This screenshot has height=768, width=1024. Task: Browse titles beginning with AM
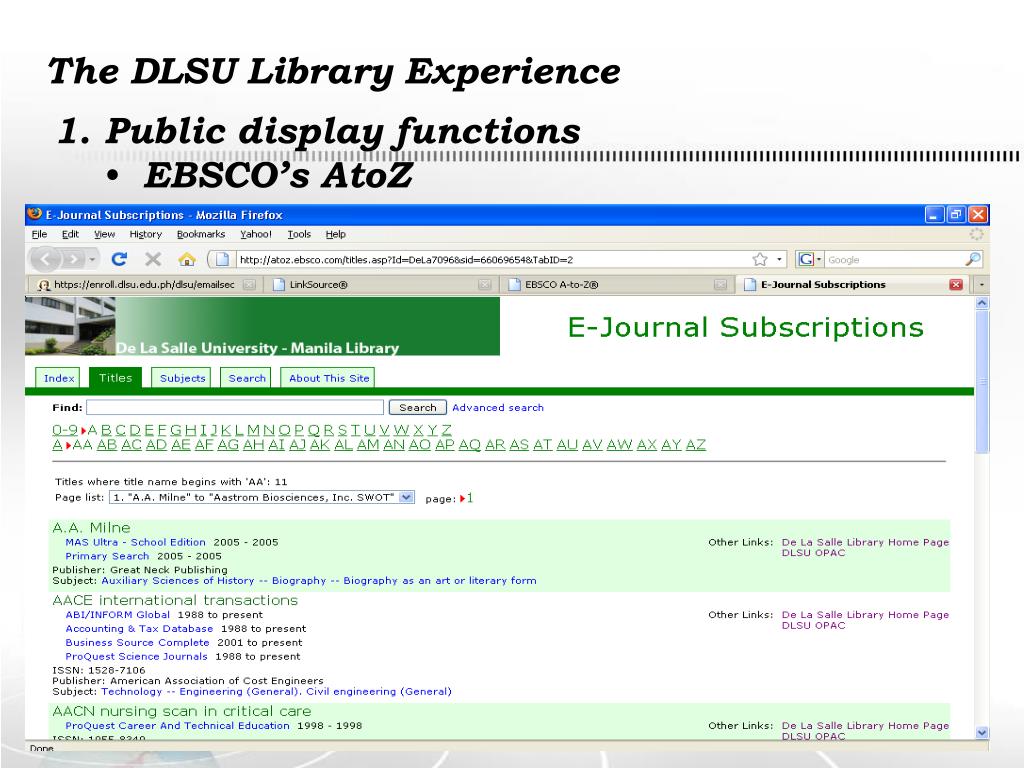point(368,445)
